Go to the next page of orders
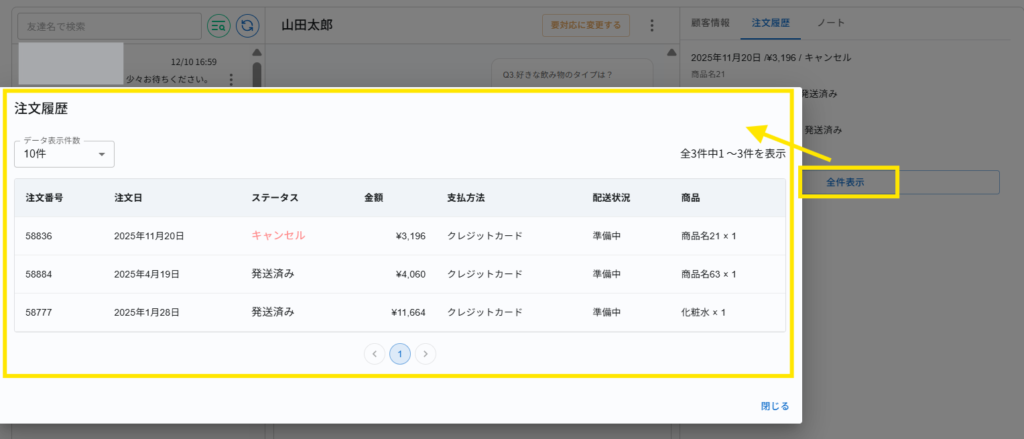Viewport: 1024px width, 439px height. (x=425, y=353)
